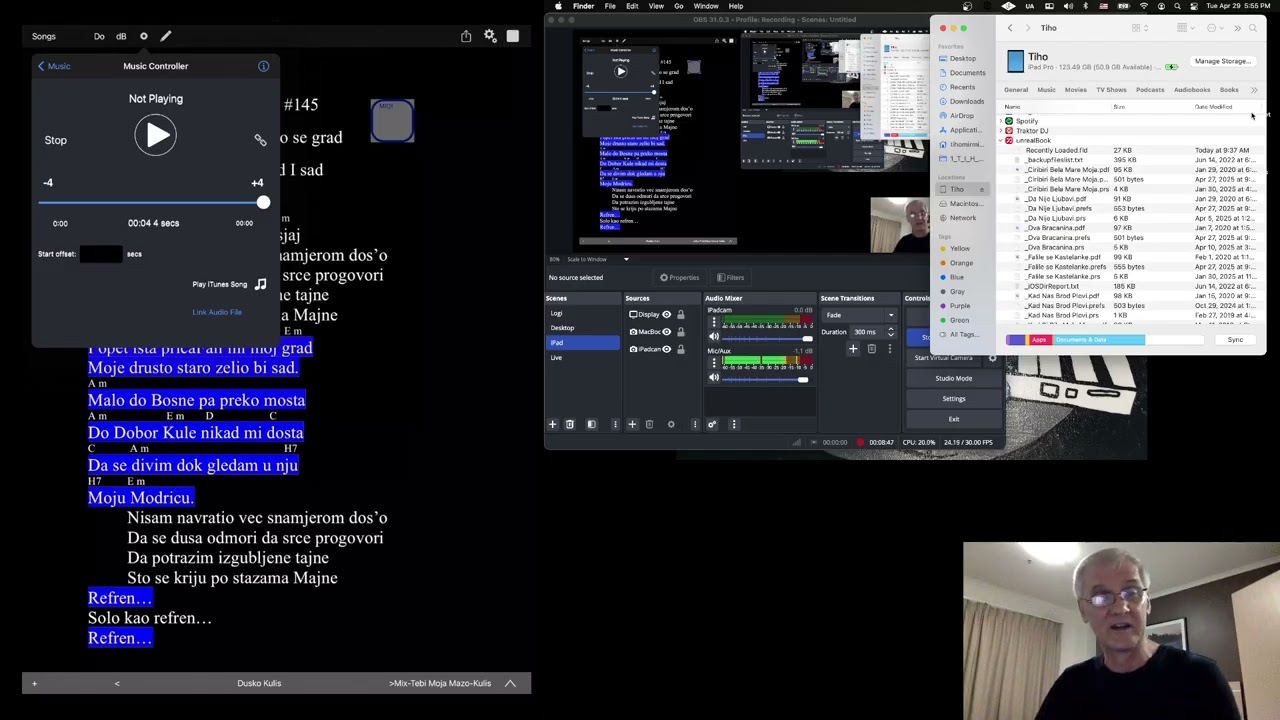
Task: Add a new scene in OBS Scenes panel
Action: pyautogui.click(x=552, y=424)
